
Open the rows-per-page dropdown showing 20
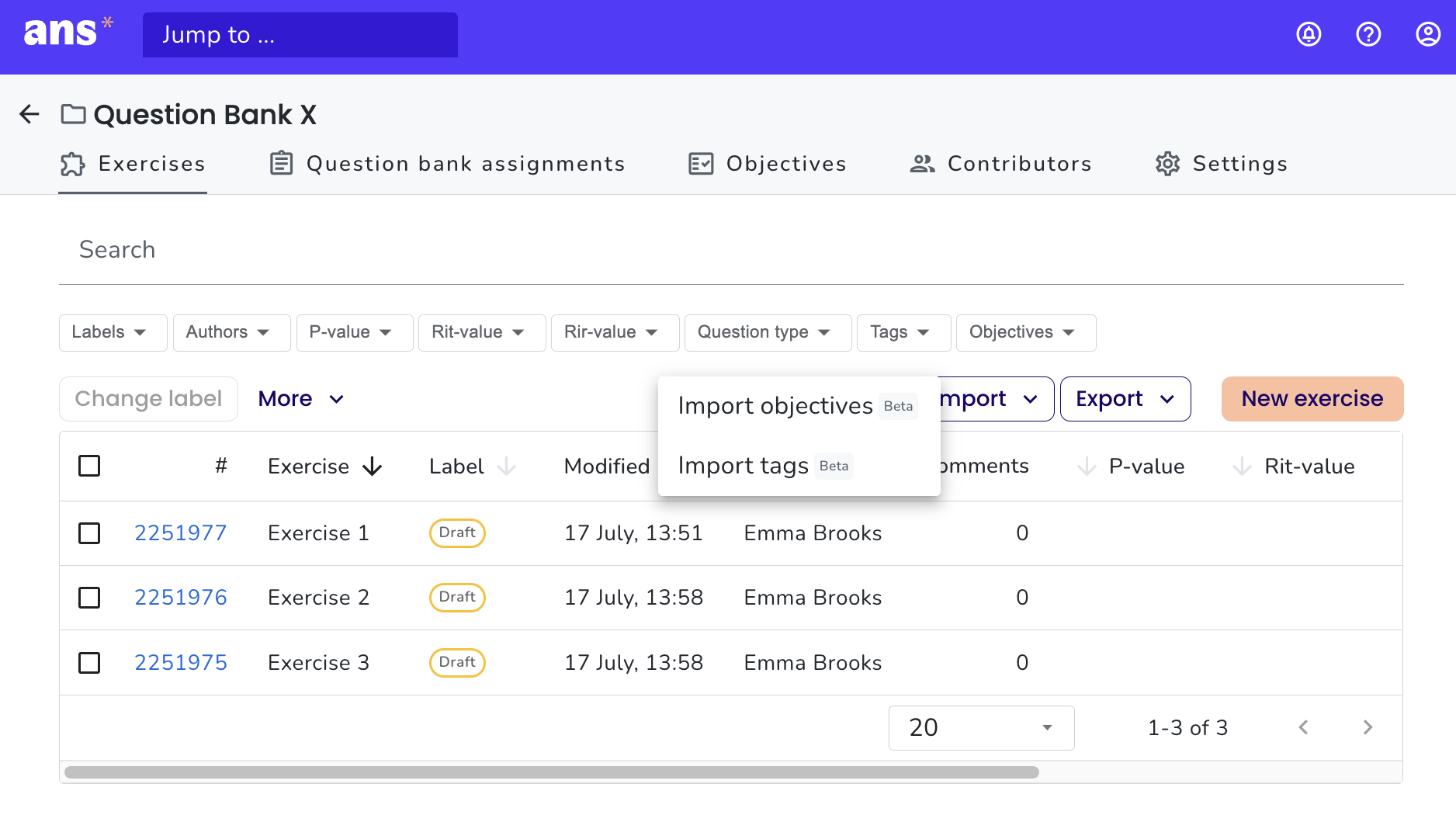(981, 727)
